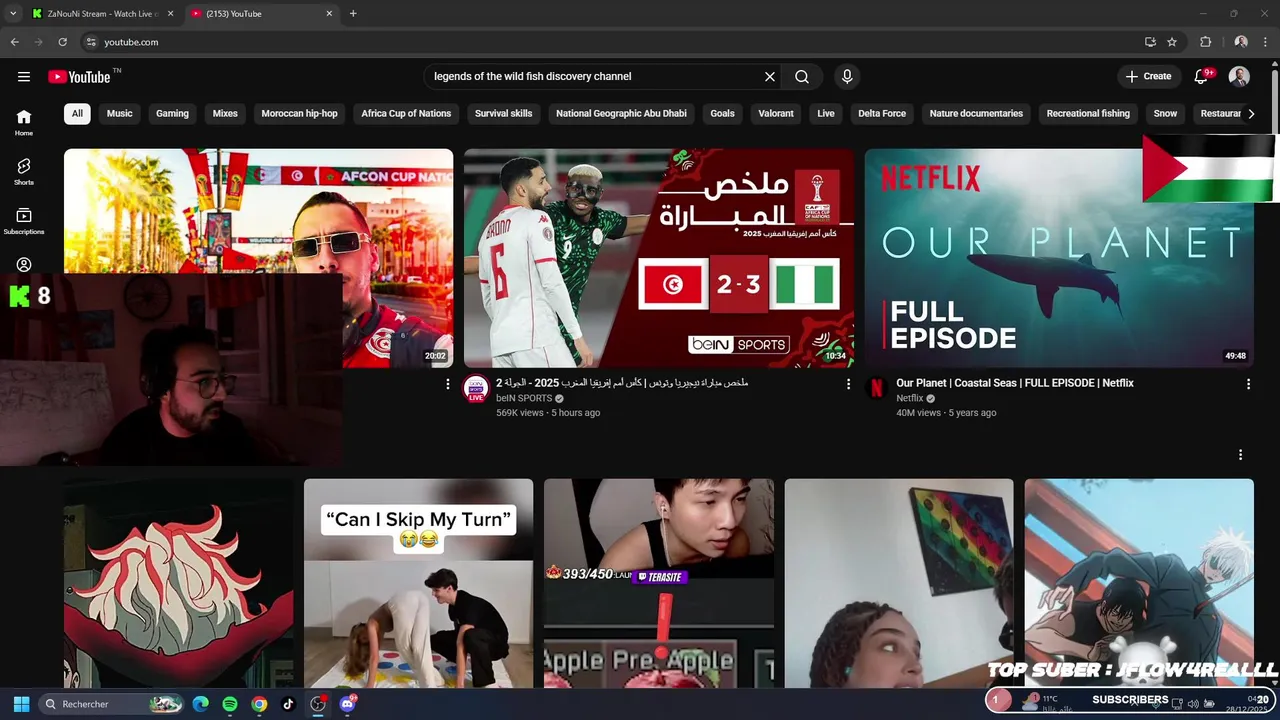
Task: Open the Our Planet Coastal Seas title
Action: 1015,383
